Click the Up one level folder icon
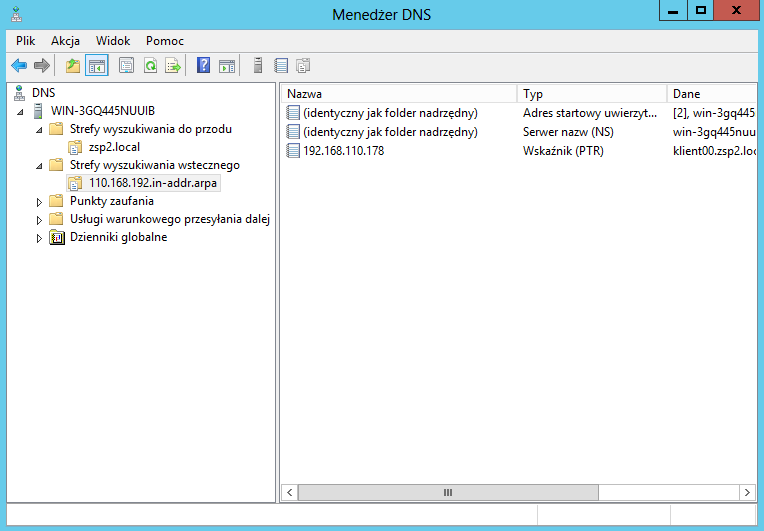 tap(72, 66)
